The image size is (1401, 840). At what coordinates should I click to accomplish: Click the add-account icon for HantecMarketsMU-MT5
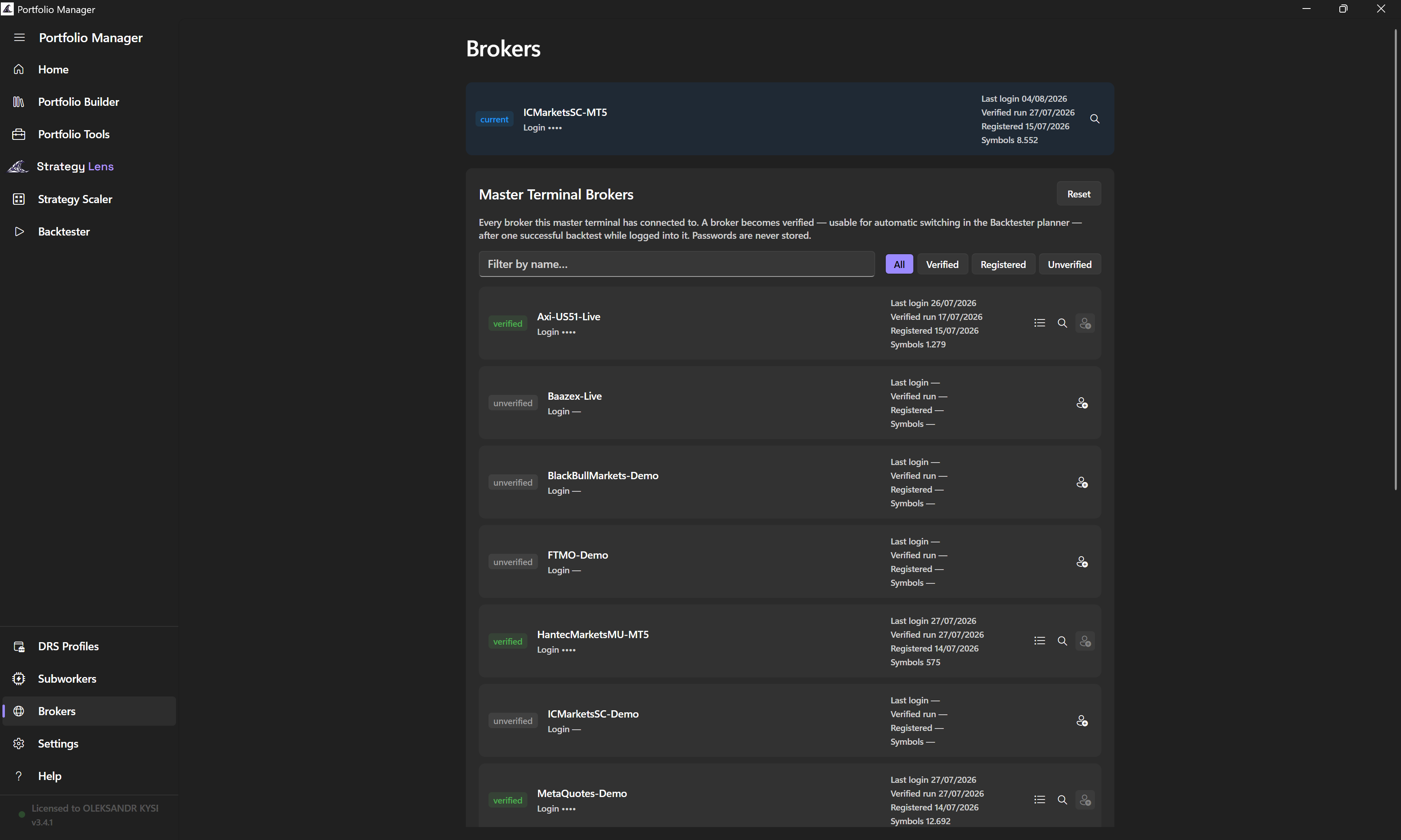tap(1085, 641)
